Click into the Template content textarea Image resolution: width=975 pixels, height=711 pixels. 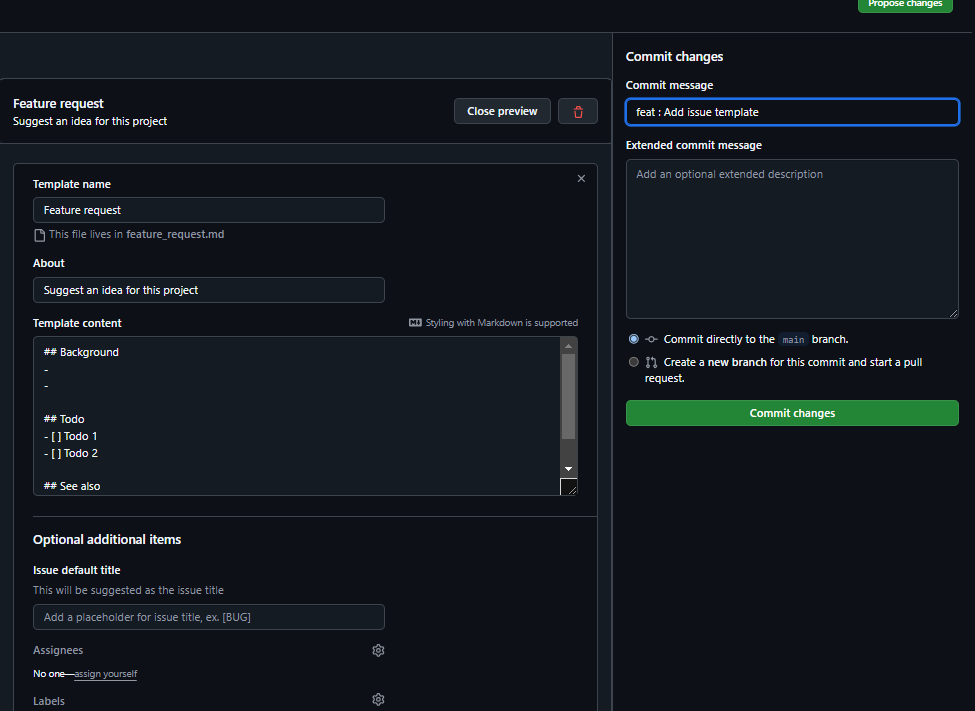coord(297,416)
